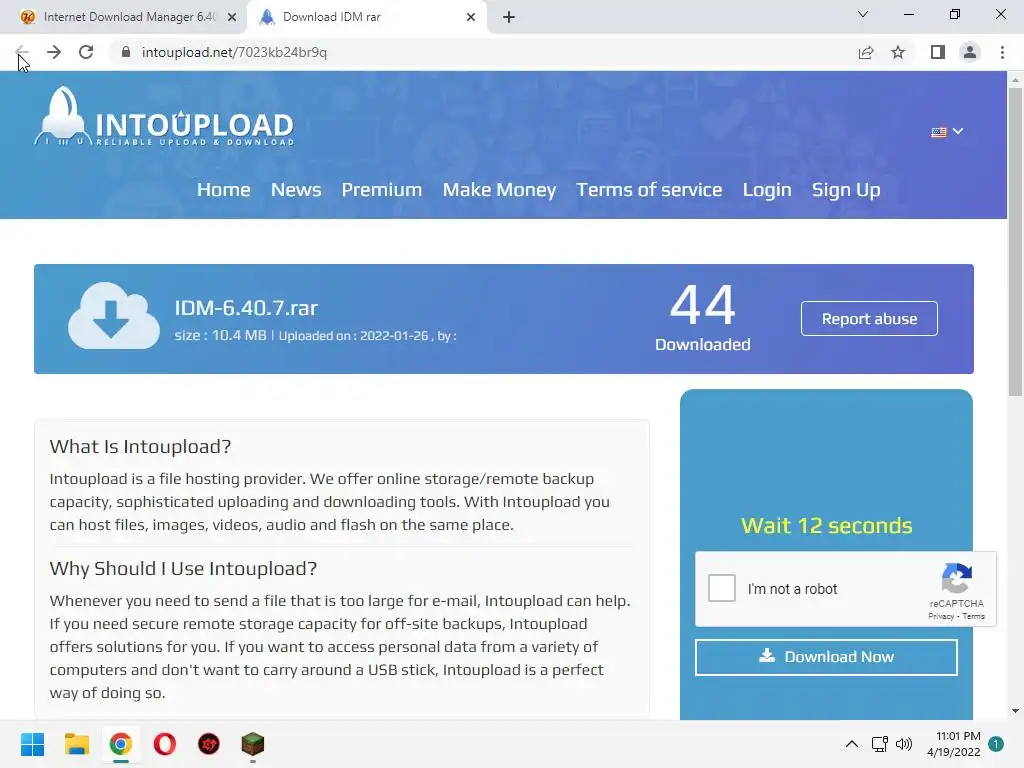Click the Intoupload rocket logo
The image size is (1024, 768).
click(164, 117)
